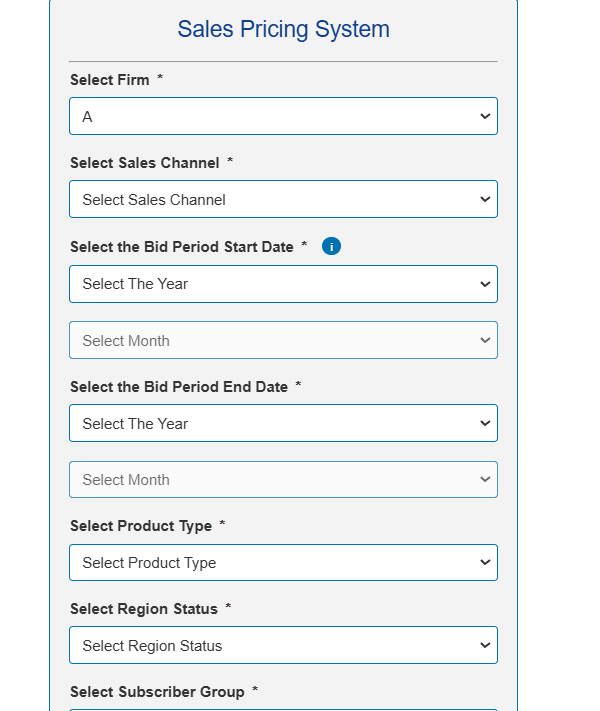The height and width of the screenshot is (711, 600).
Task: Click the chevron arrow on end year field
Action: (485, 423)
